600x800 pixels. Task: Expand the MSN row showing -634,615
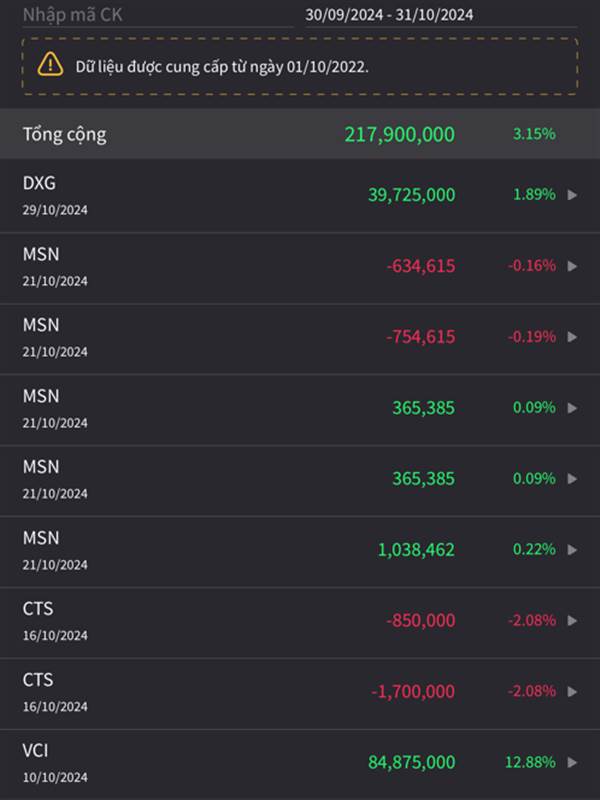[572, 266]
